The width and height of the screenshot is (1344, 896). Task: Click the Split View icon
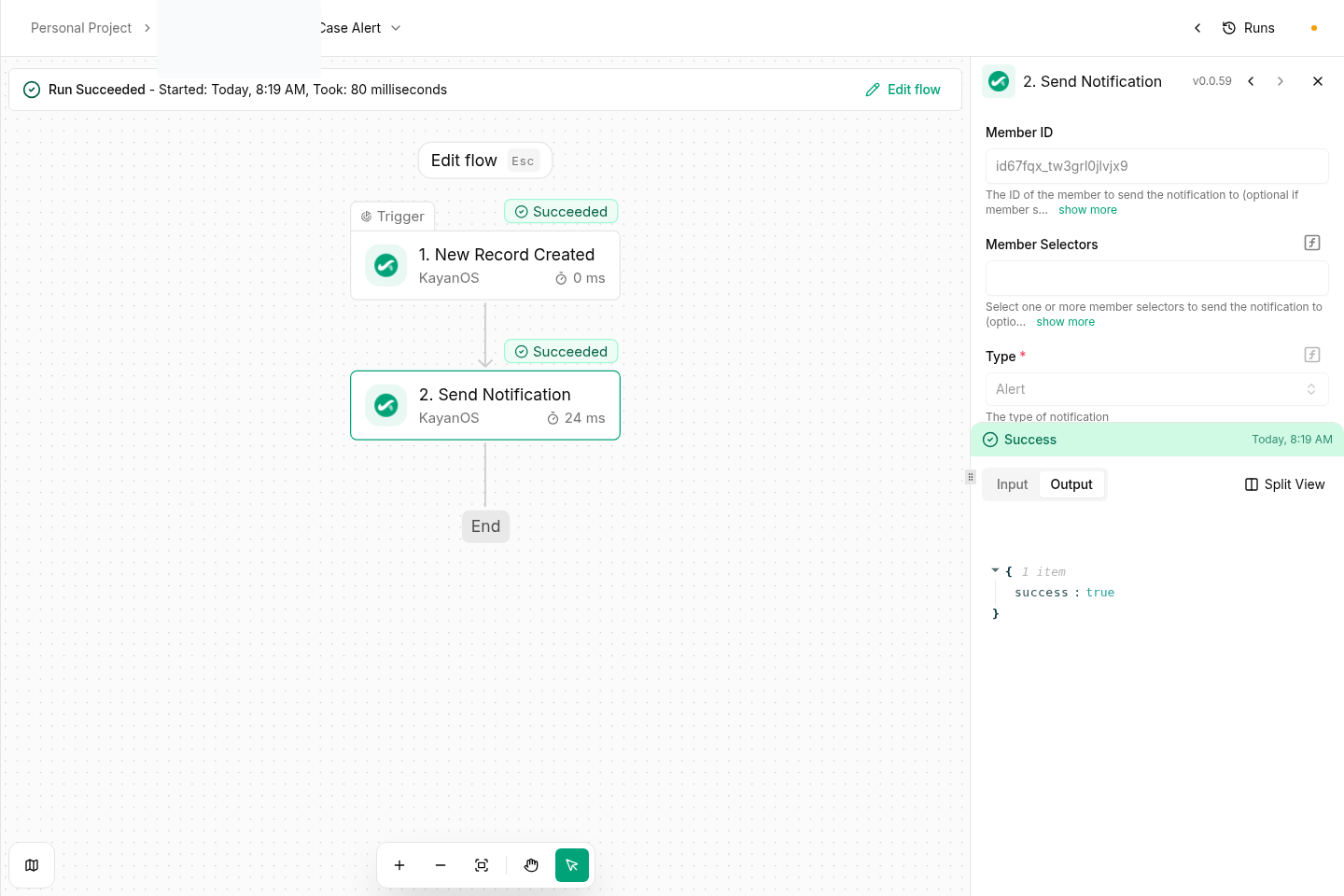[x=1252, y=484]
